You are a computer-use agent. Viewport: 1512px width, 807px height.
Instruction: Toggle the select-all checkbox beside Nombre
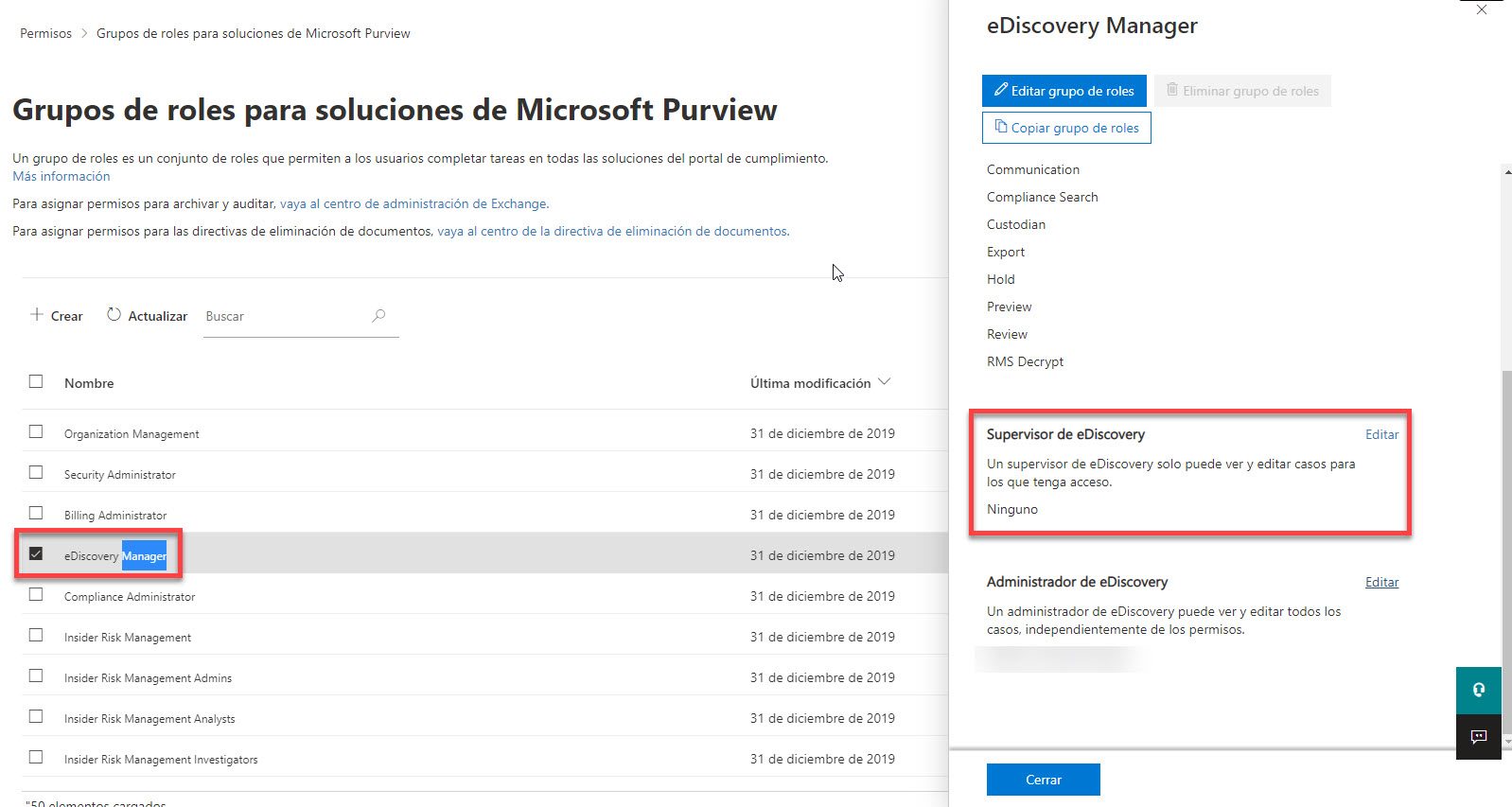36,382
